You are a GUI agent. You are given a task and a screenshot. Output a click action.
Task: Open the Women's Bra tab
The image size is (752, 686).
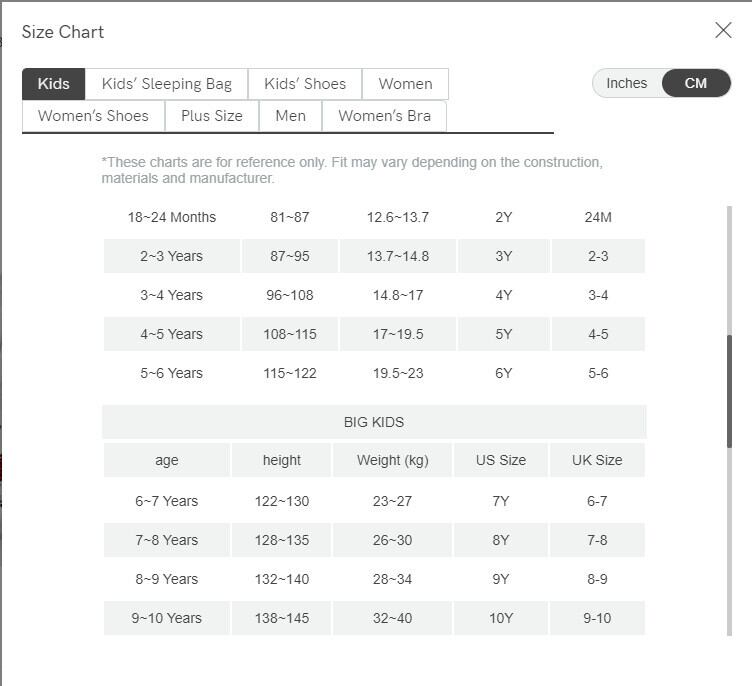[x=384, y=116]
